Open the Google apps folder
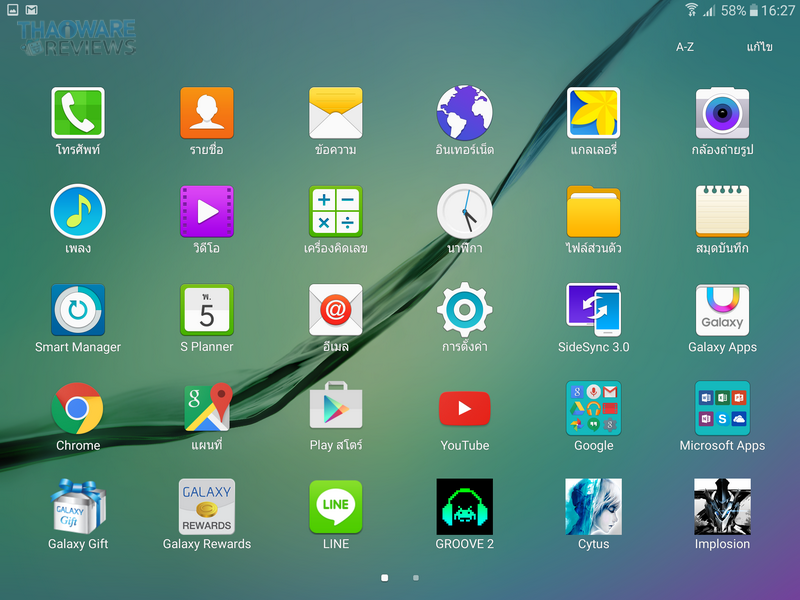 click(593, 408)
